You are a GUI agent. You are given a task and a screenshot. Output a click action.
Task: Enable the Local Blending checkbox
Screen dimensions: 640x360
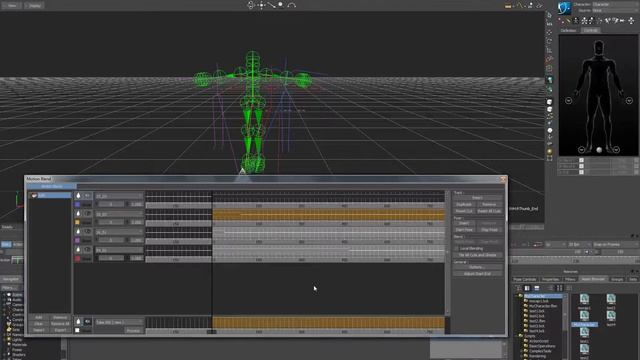pyautogui.click(x=456, y=248)
